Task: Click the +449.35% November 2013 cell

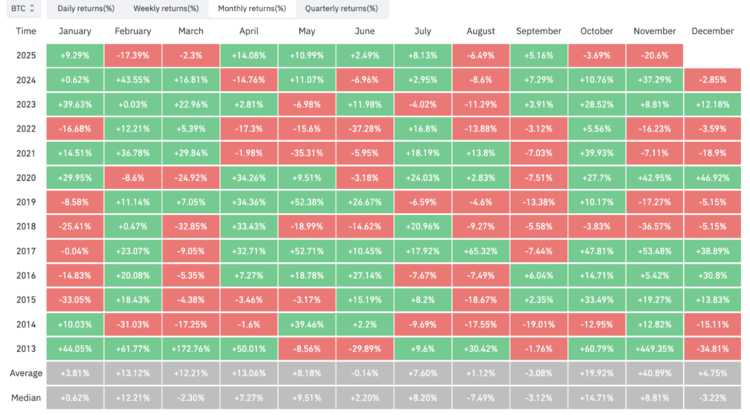Action: tap(654, 349)
